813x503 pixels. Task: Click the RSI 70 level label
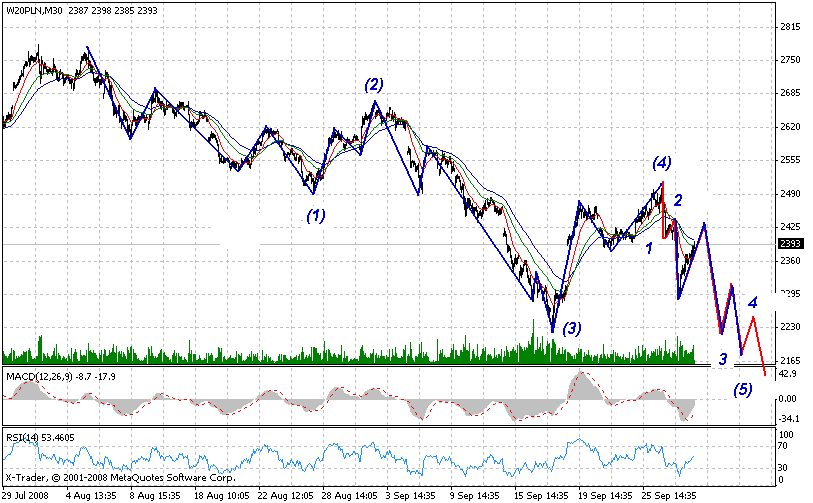(786, 448)
